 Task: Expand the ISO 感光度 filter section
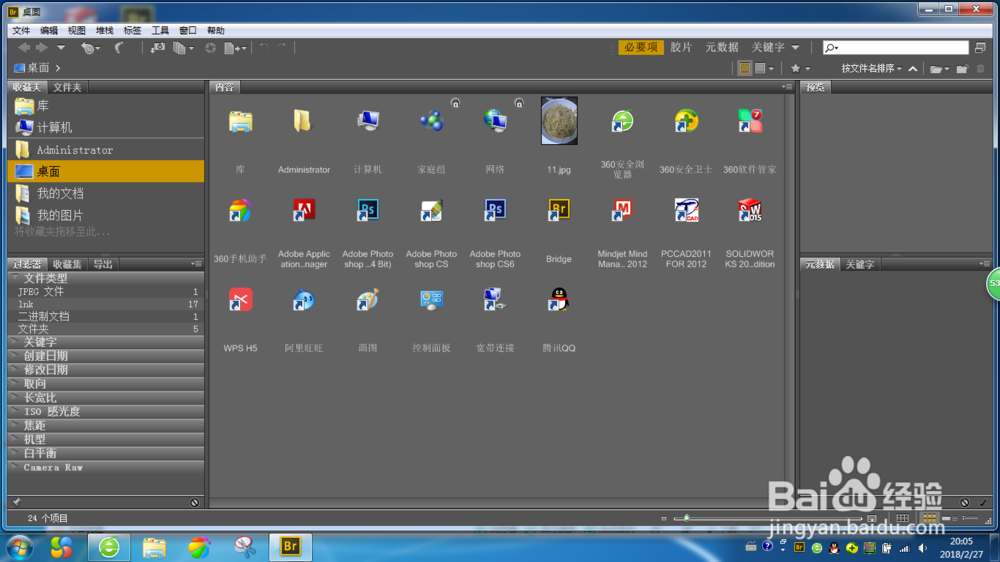point(14,411)
